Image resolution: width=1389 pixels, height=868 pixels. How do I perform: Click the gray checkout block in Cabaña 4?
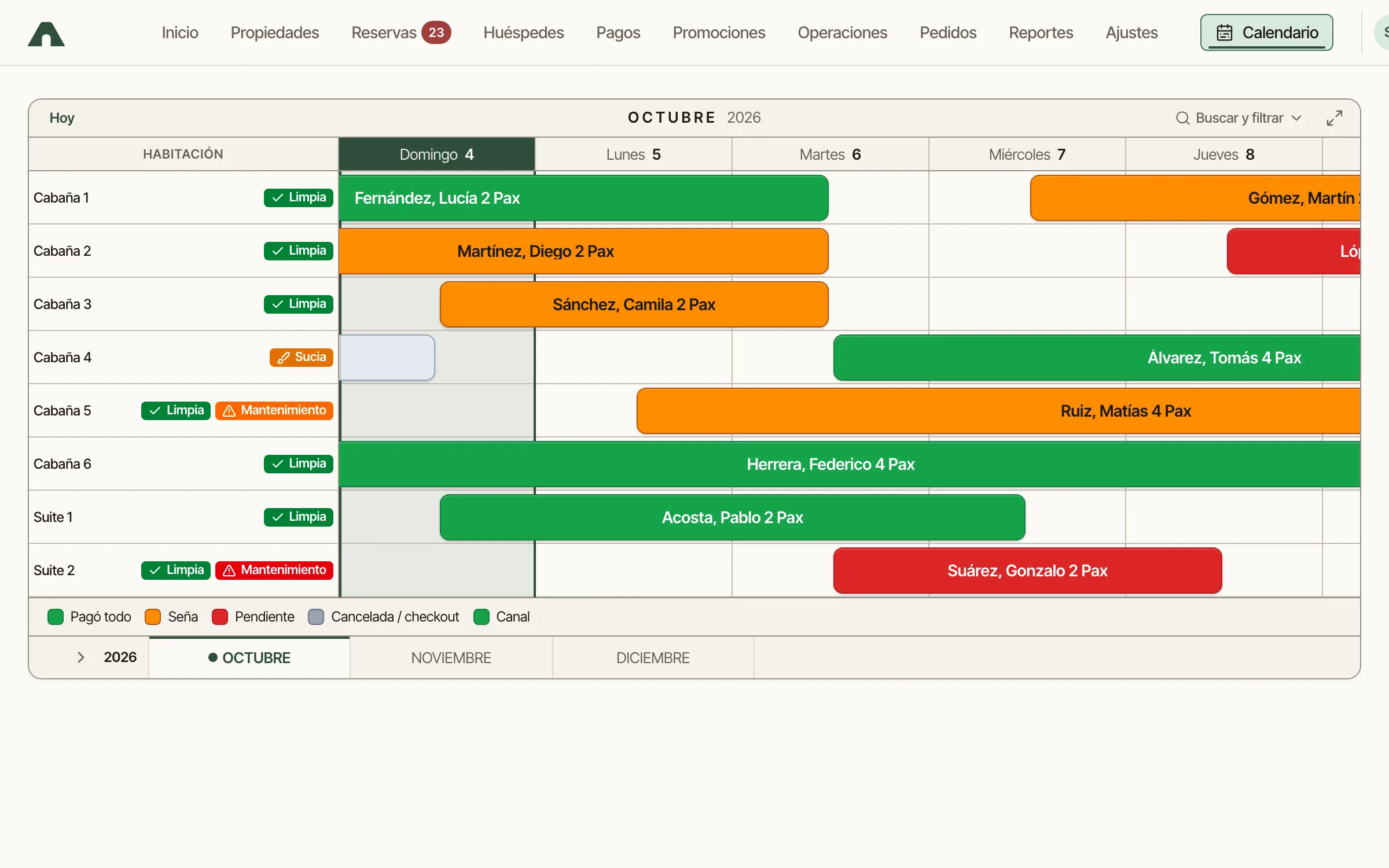pyautogui.click(x=387, y=358)
